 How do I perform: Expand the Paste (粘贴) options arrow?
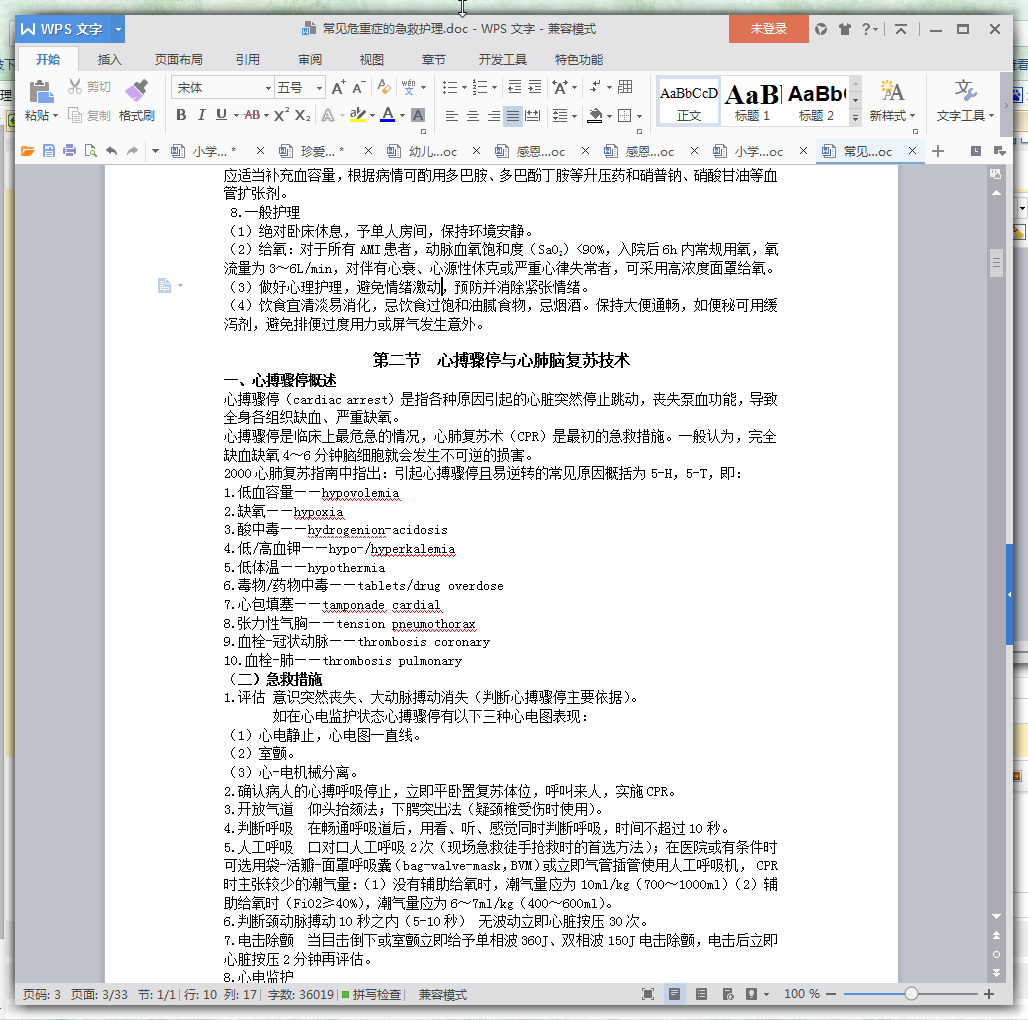point(55,115)
